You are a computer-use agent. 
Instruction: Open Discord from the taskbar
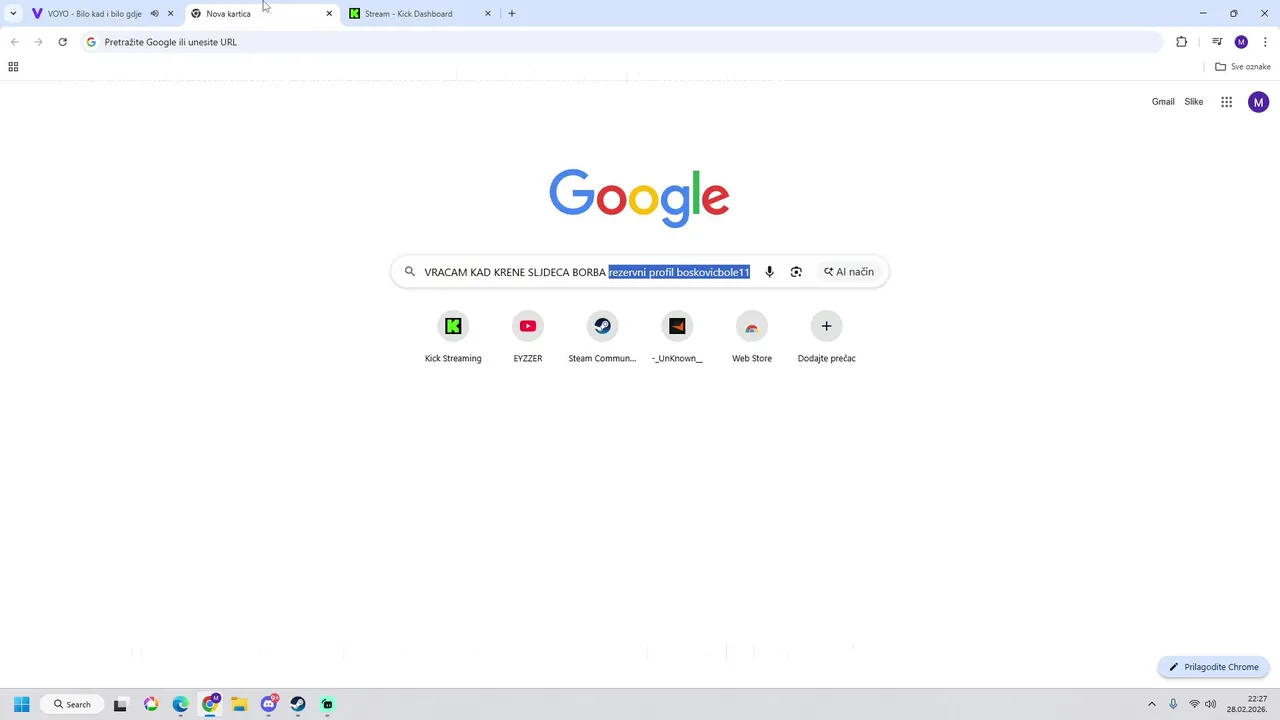tap(269, 704)
